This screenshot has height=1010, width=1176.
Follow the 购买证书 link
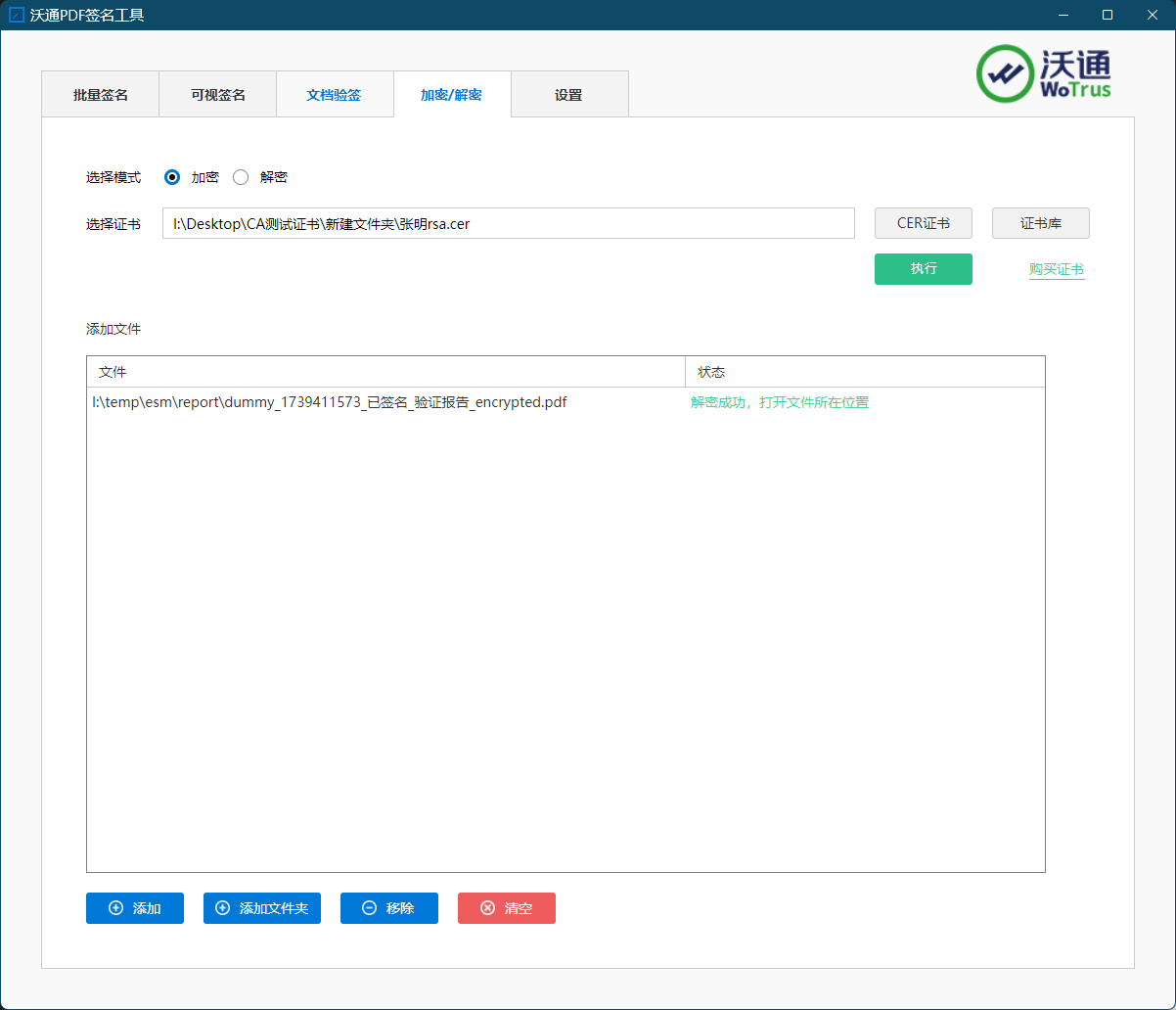1056,270
